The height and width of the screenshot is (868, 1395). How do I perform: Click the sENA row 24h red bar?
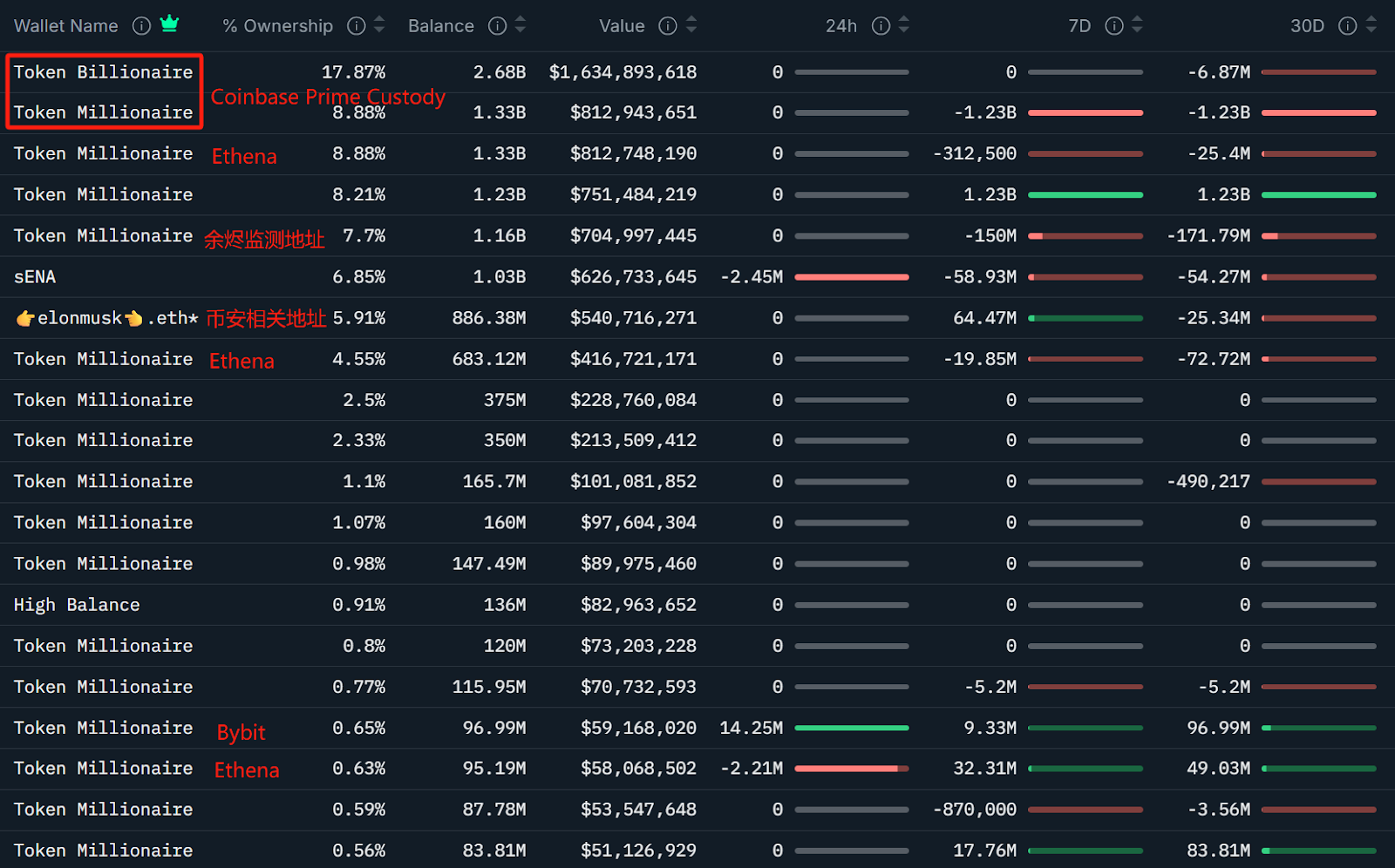[851, 277]
